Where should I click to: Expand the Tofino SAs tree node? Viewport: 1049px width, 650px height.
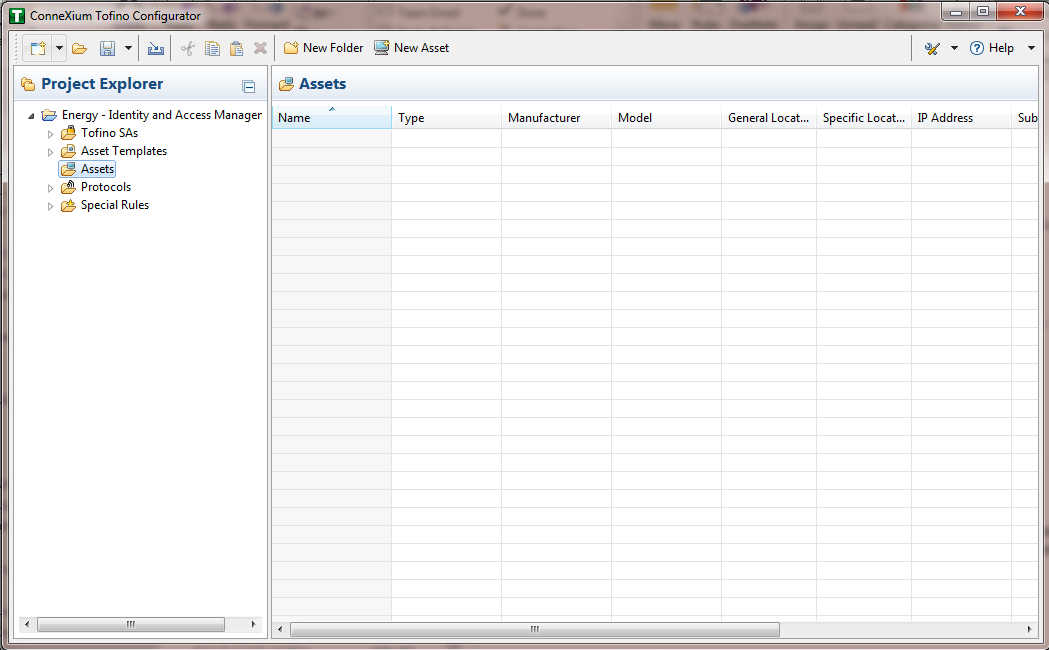[50, 134]
